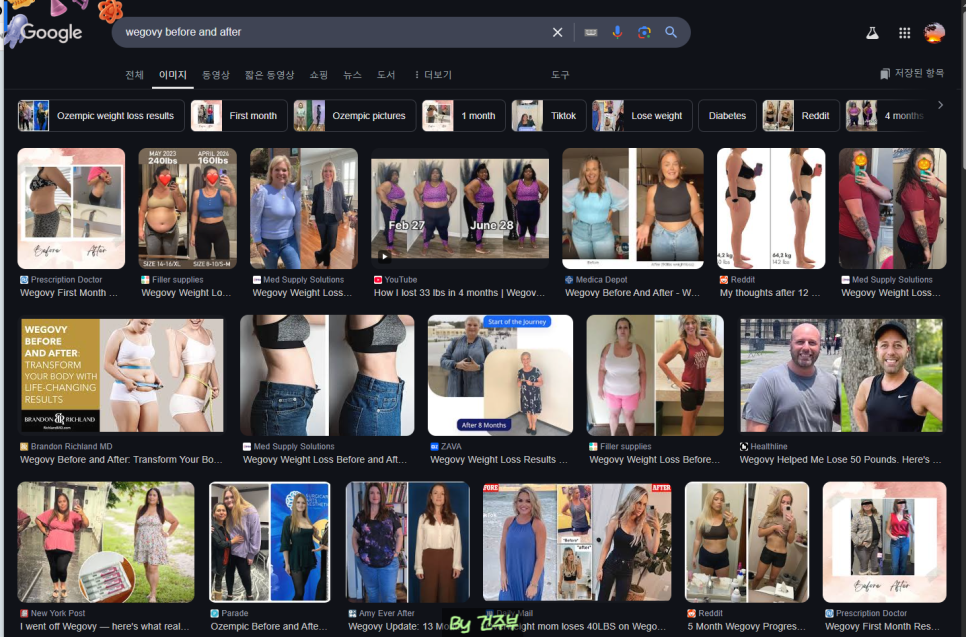Switch to the 쇼핑 tab
Image resolution: width=966 pixels, height=637 pixels.
point(319,75)
